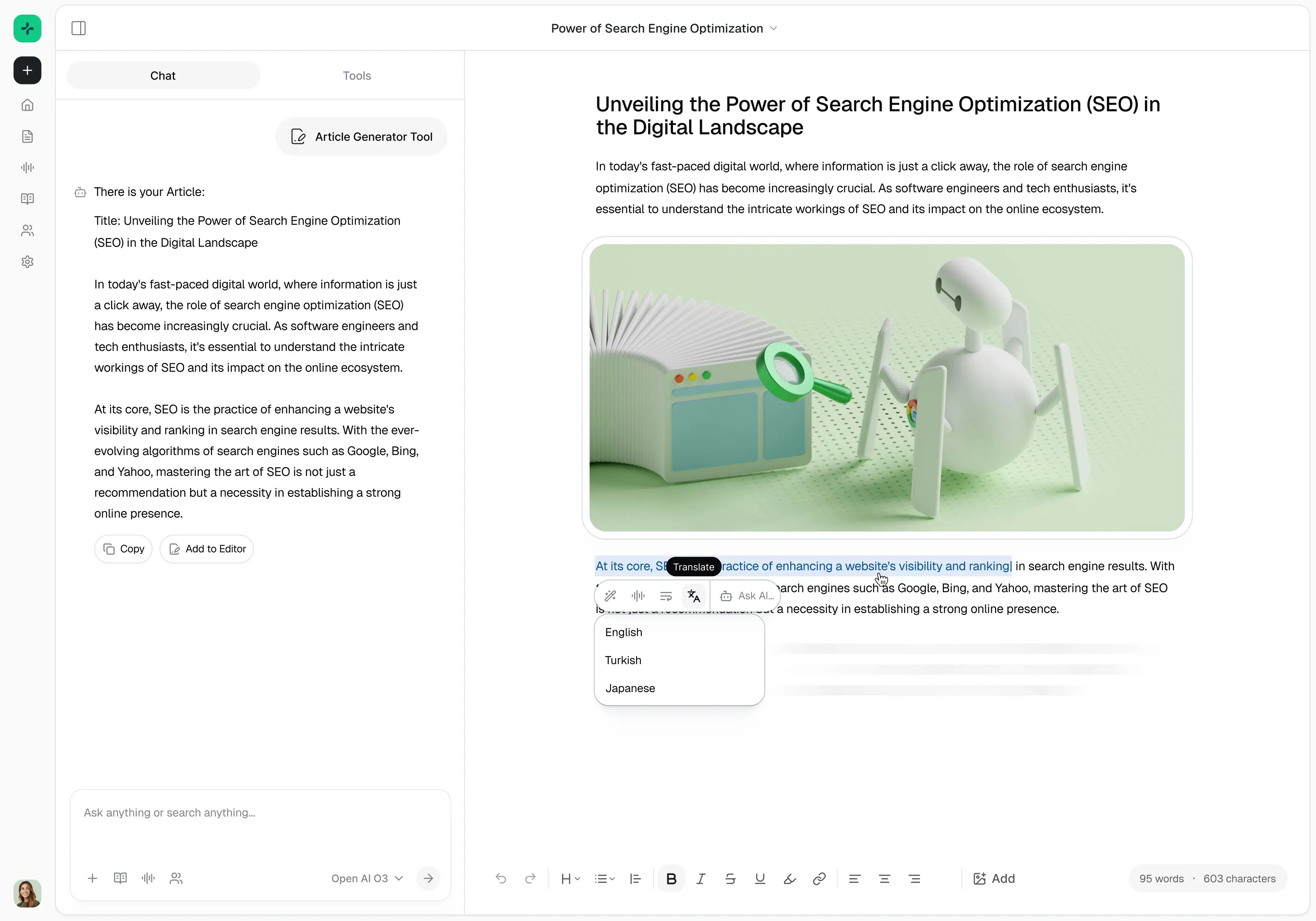Switch to the Tools tab
This screenshot has height=921, width=1316.
pos(356,76)
